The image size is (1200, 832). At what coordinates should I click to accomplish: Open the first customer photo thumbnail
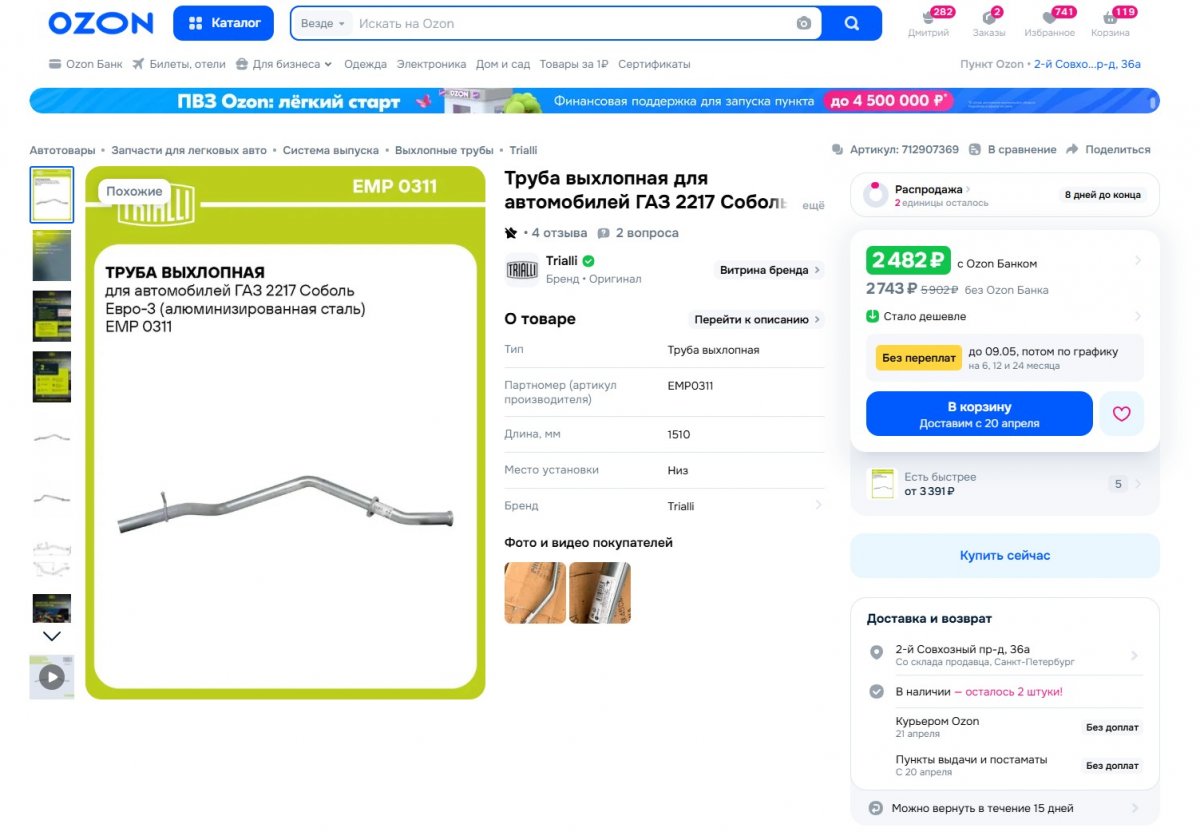coord(535,593)
